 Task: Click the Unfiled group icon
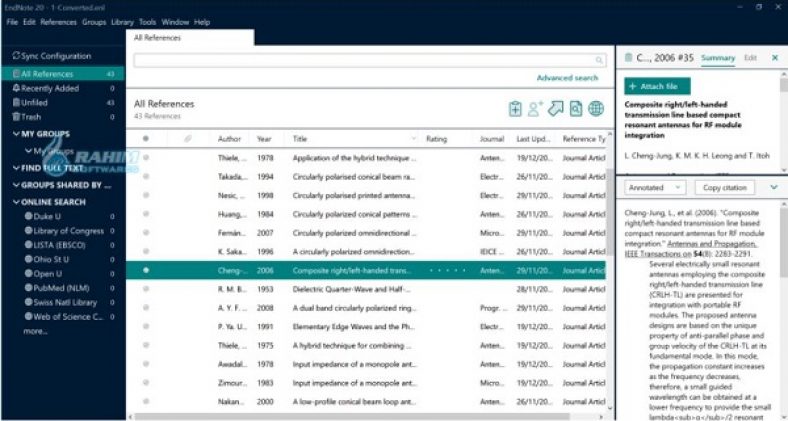pos(16,102)
